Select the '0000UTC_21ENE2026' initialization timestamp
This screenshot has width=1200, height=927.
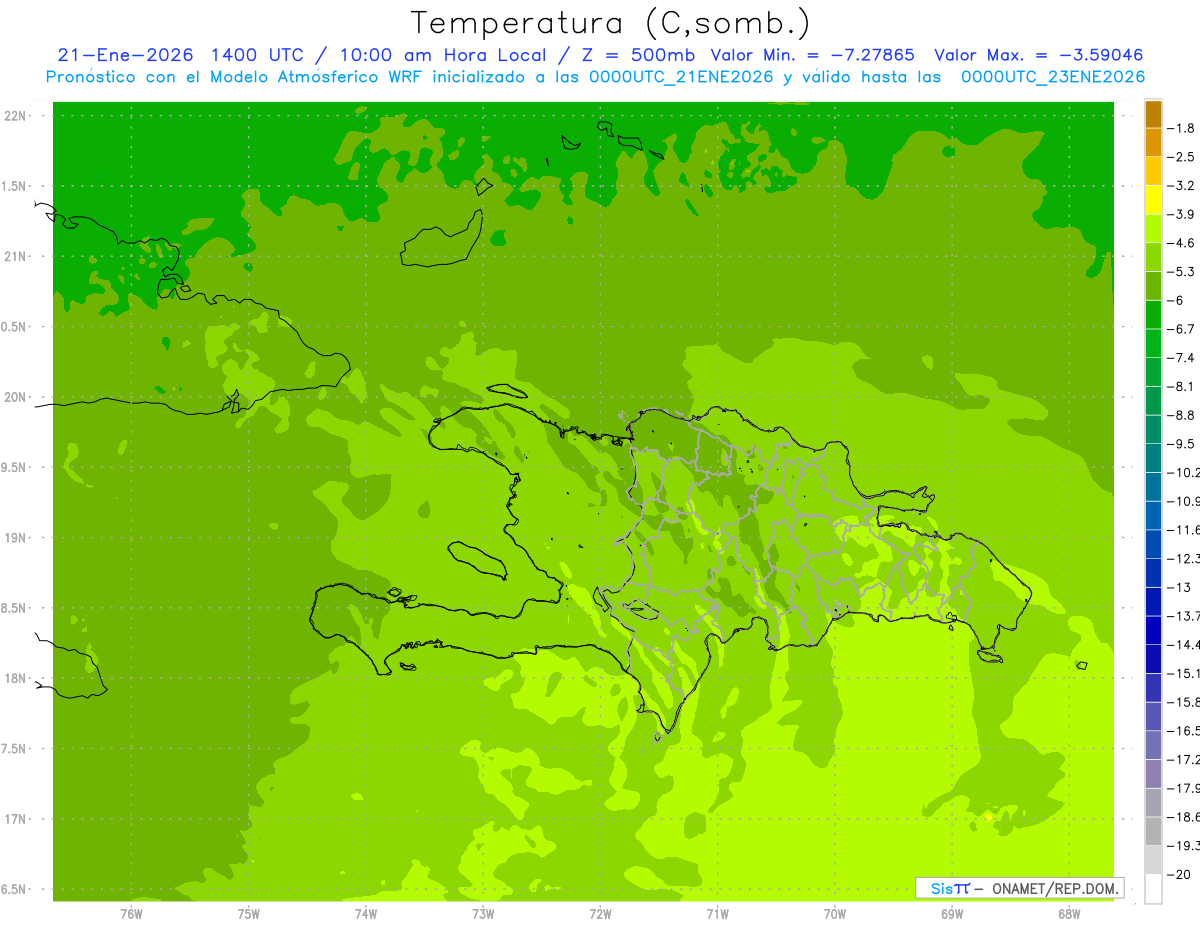pyautogui.click(x=681, y=77)
